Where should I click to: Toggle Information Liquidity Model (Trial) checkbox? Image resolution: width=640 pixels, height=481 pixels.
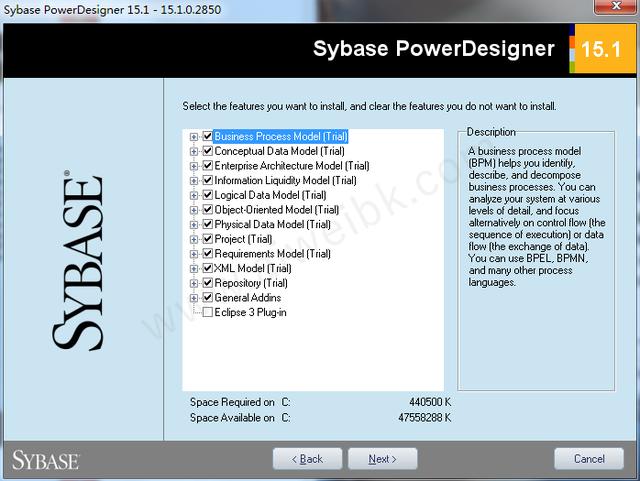(x=208, y=180)
